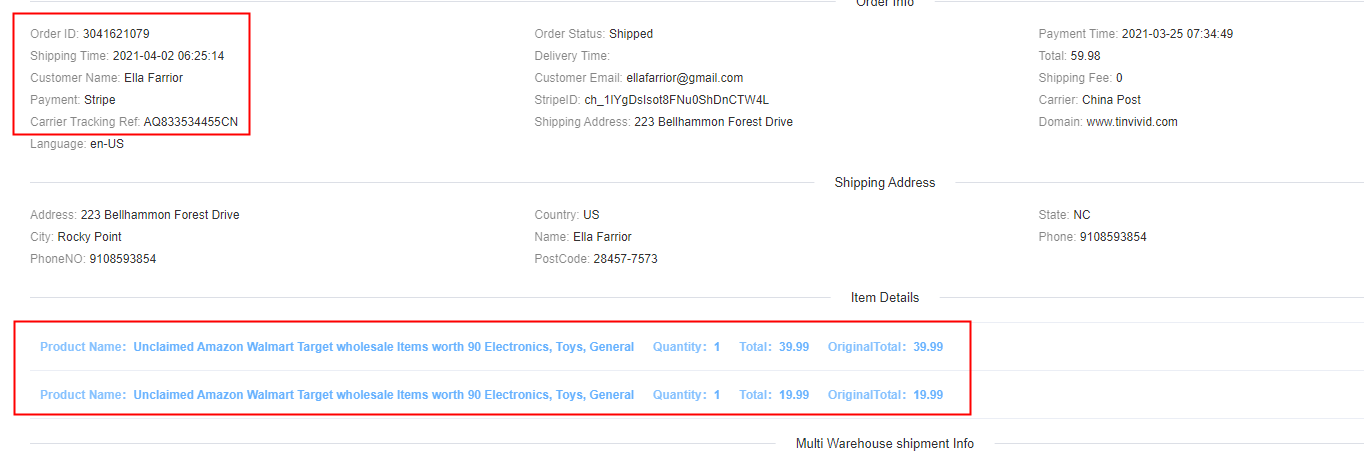Viewport: 1364px width, 465px height.
Task: Click the Stripe payment method value
Action: [x=100, y=100]
